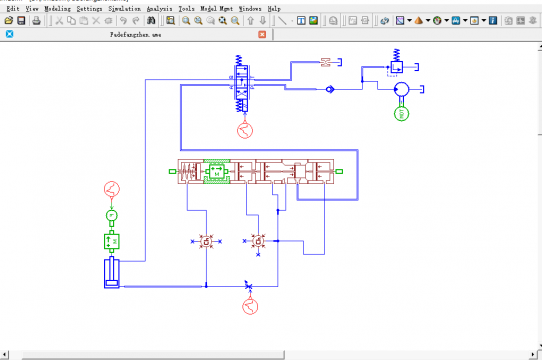This screenshot has width=542, height=360.
Task: Click the open file folder icon
Action: pyautogui.click(x=9, y=21)
